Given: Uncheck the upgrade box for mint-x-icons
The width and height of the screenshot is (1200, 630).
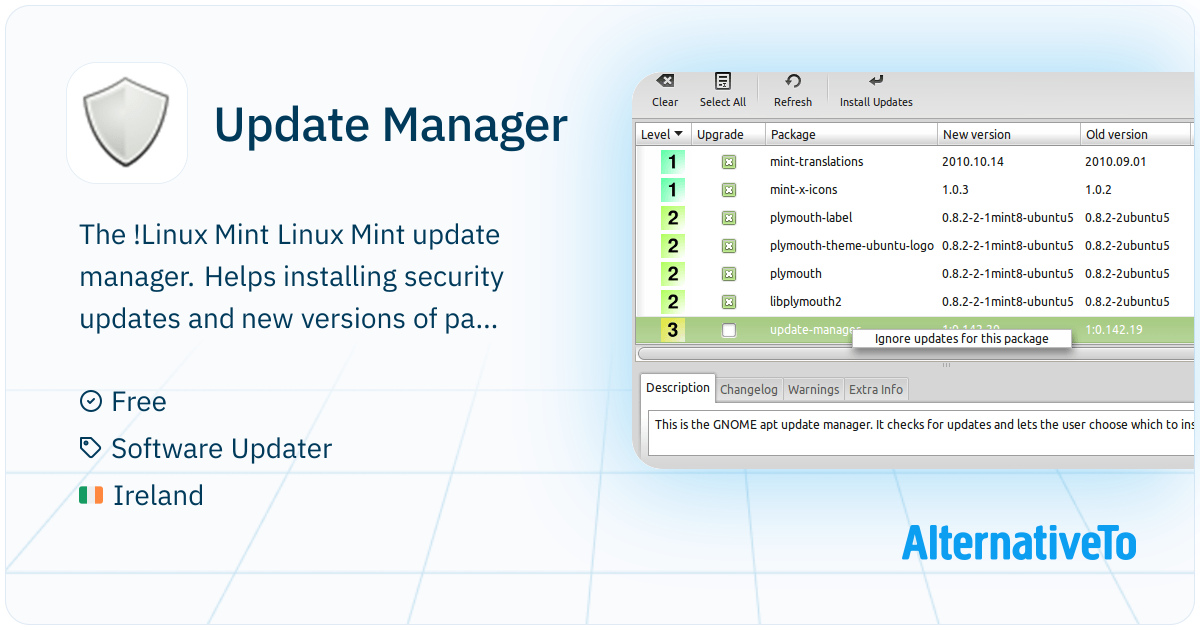Looking at the screenshot, I should tap(729, 190).
